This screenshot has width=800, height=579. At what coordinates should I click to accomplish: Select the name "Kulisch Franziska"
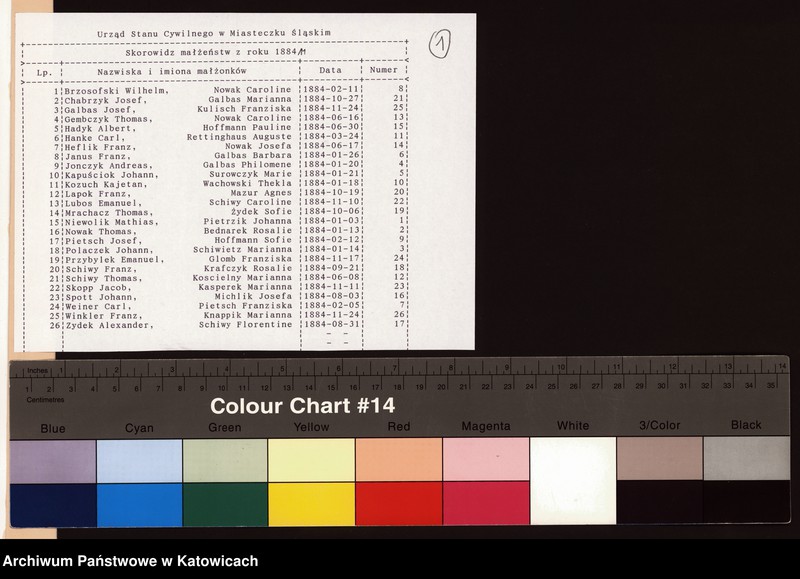click(x=244, y=109)
